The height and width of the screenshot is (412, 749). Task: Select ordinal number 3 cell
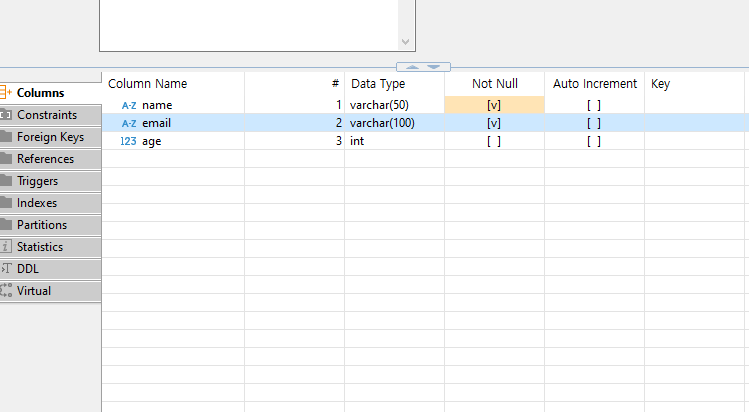click(294, 141)
